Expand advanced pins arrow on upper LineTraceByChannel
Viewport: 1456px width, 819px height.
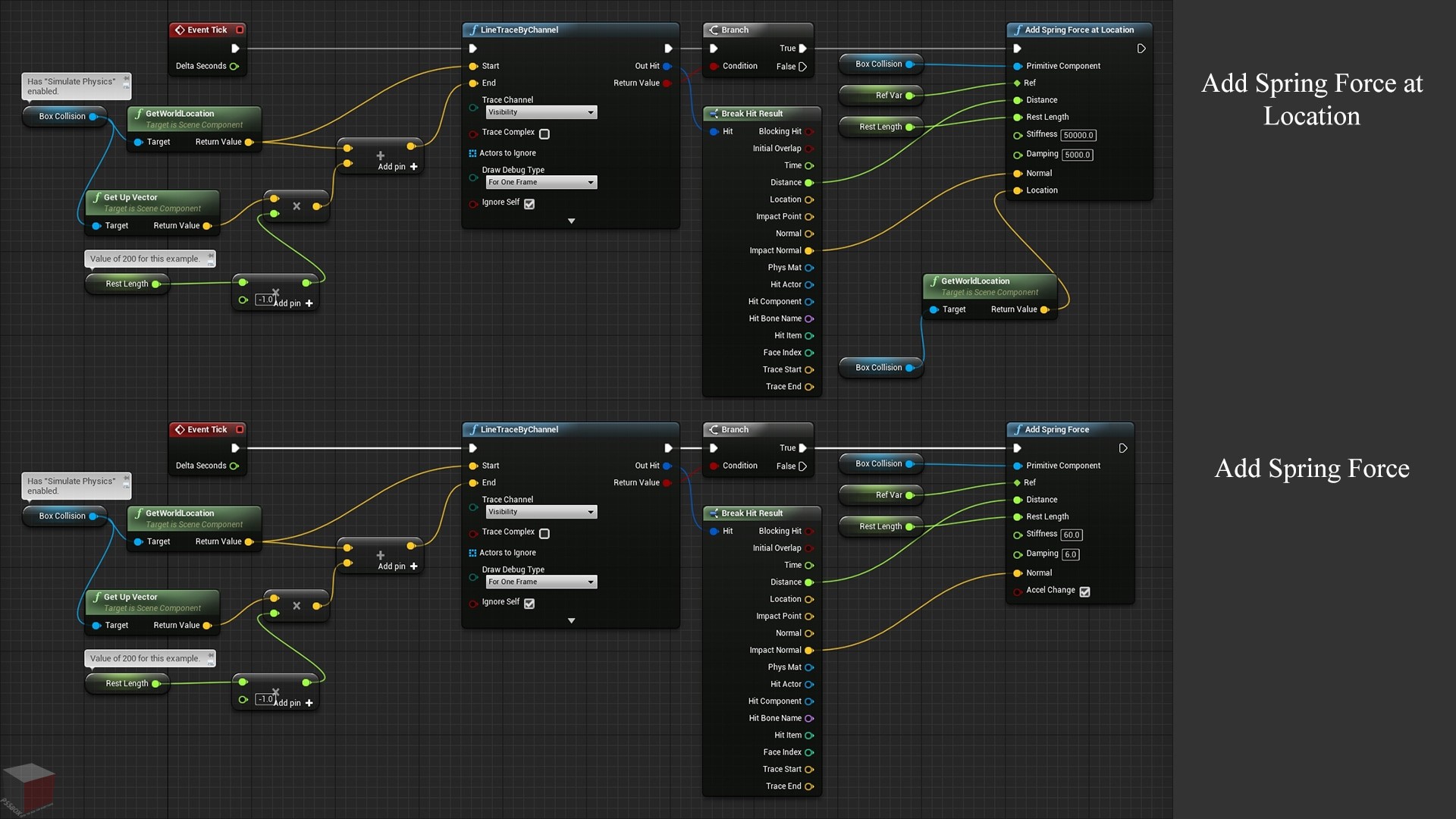tap(571, 221)
